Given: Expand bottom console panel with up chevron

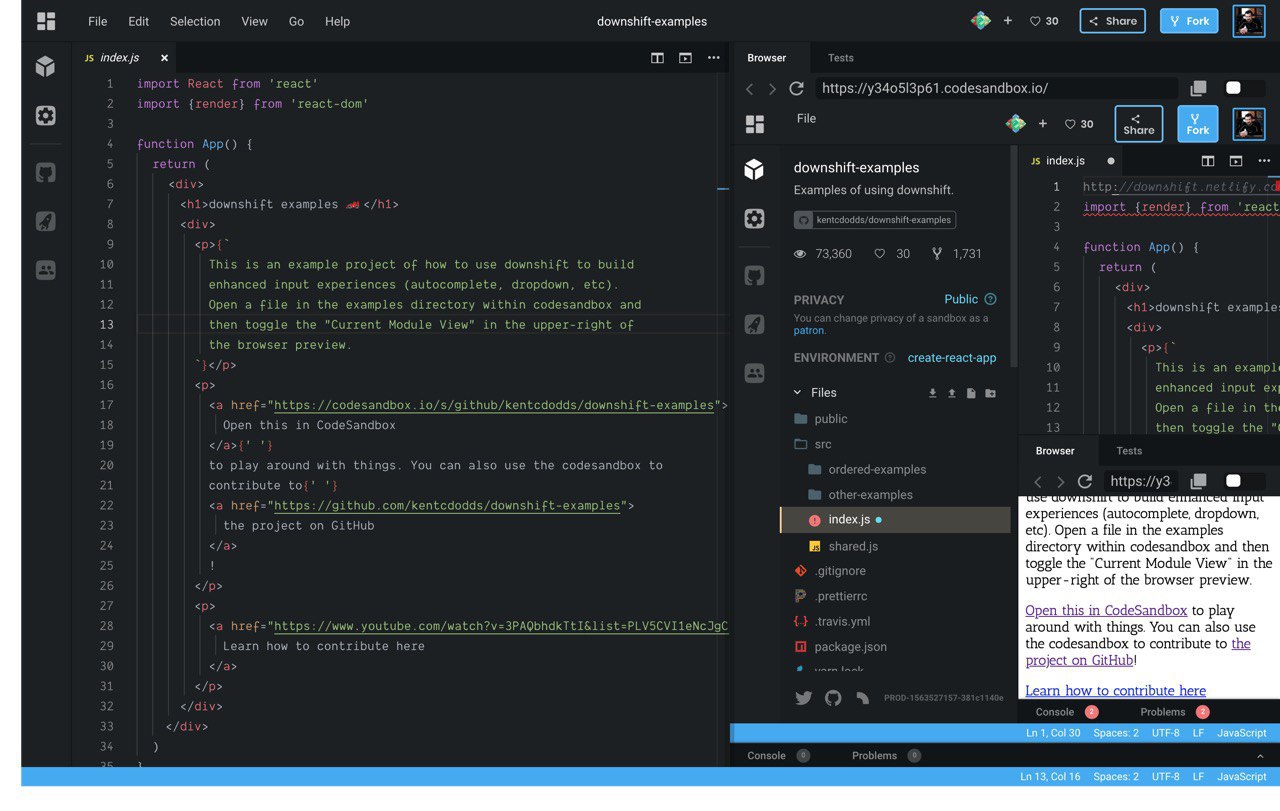Looking at the screenshot, I should [x=1259, y=756].
